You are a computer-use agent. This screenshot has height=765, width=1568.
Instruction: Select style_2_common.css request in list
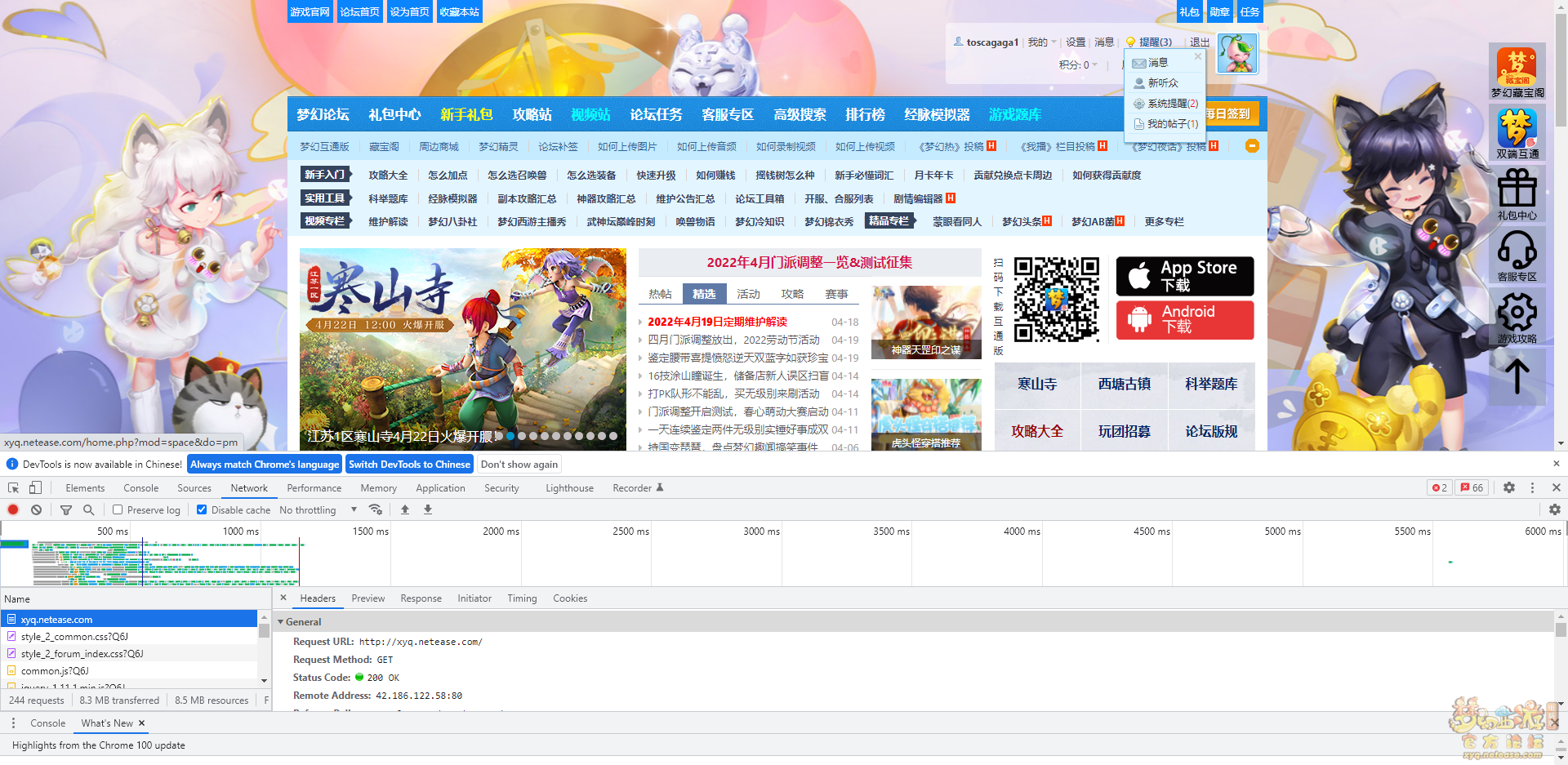[x=74, y=637]
